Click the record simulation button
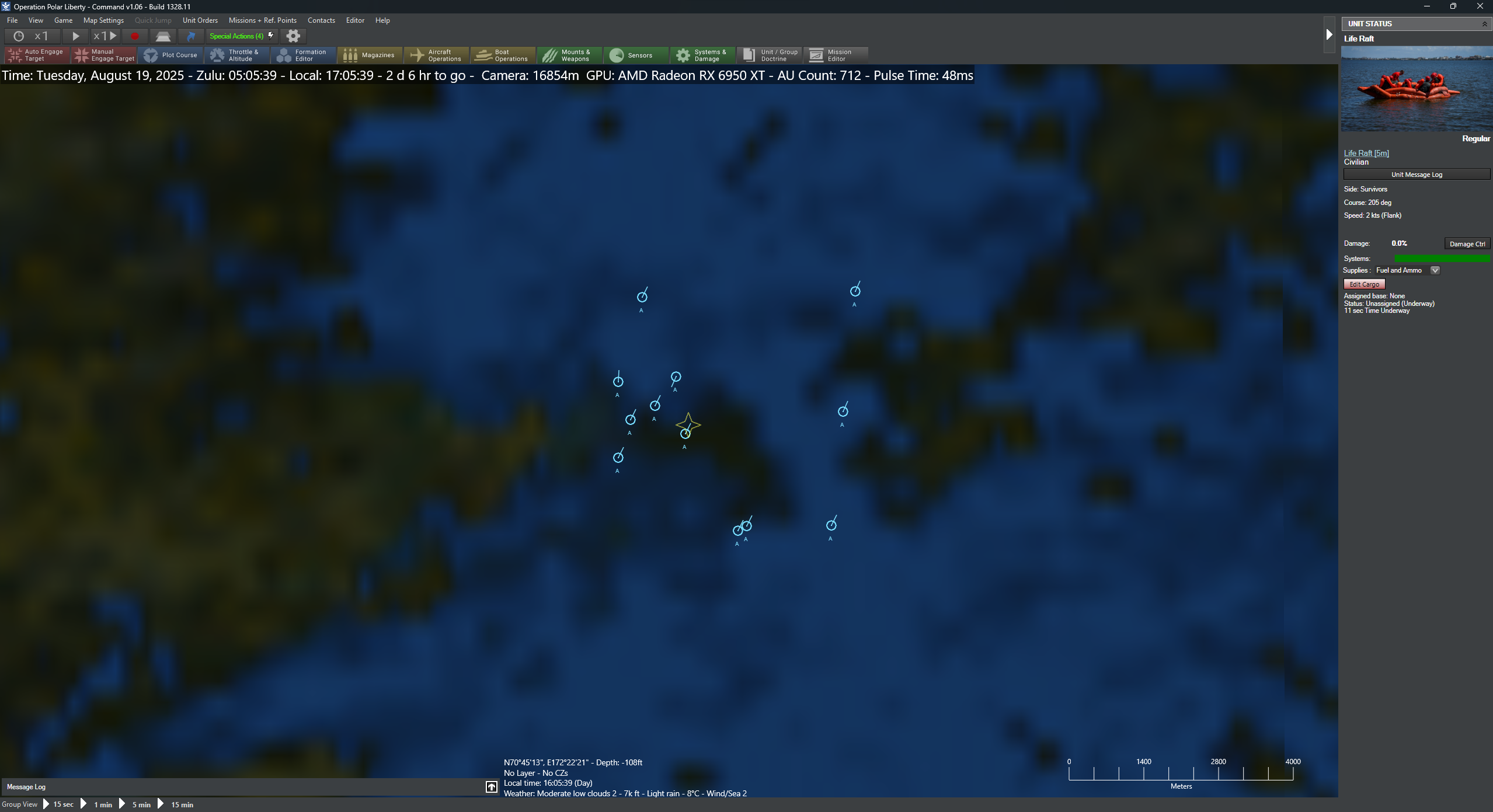The image size is (1493, 812). (135, 36)
